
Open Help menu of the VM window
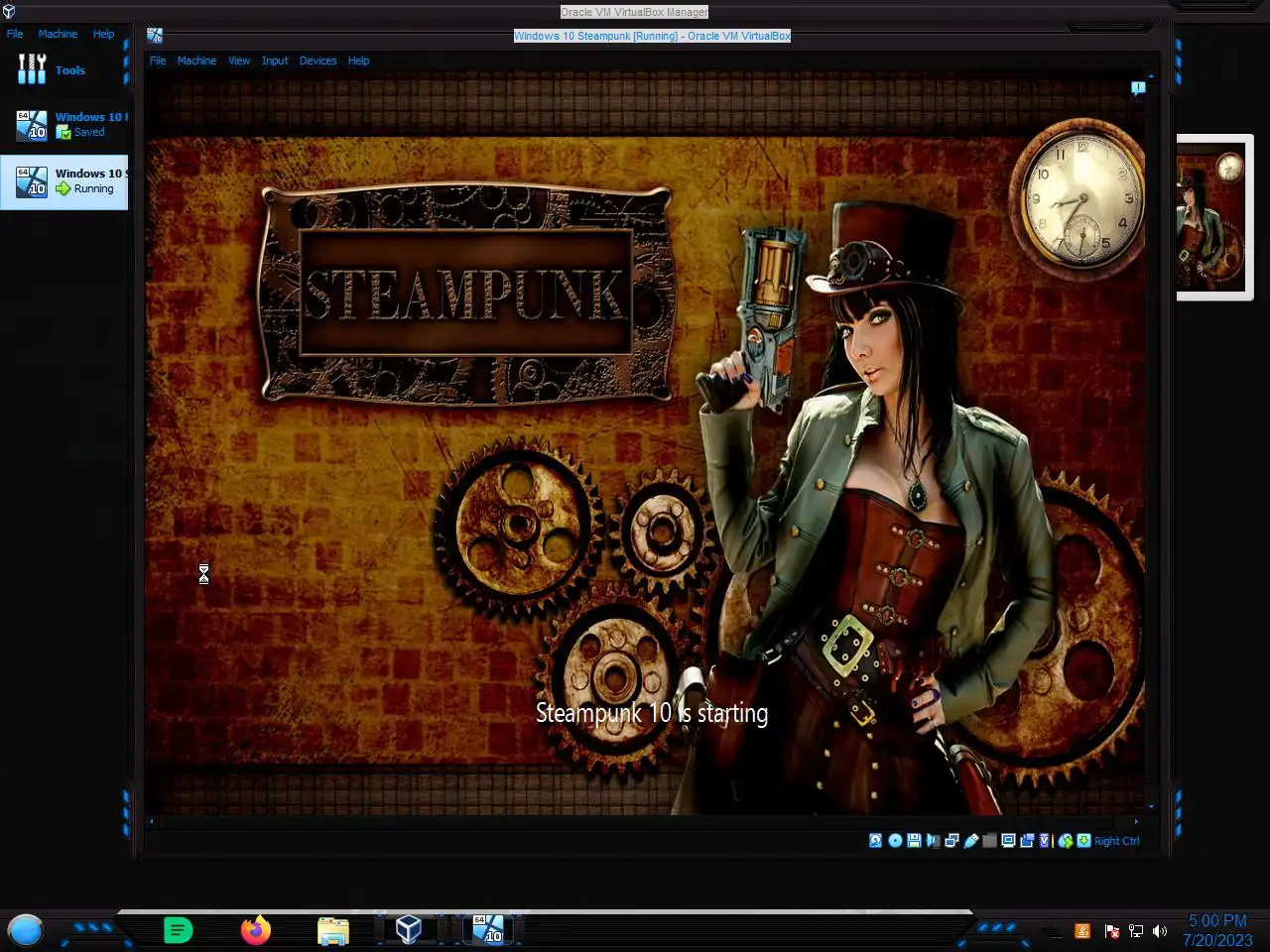[358, 60]
